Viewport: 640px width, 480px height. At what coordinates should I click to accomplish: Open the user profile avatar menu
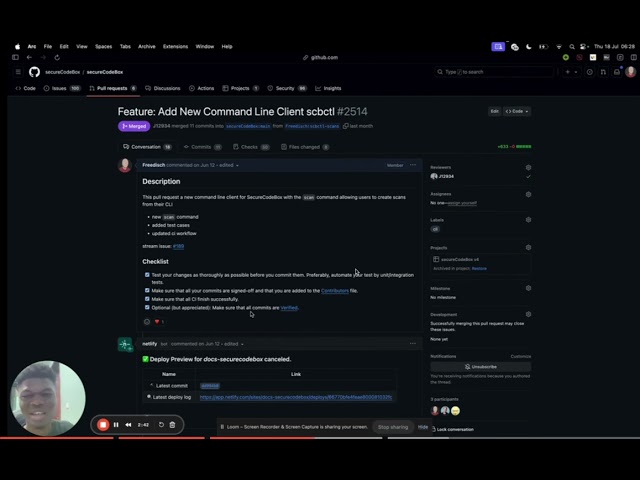[x=630, y=72]
